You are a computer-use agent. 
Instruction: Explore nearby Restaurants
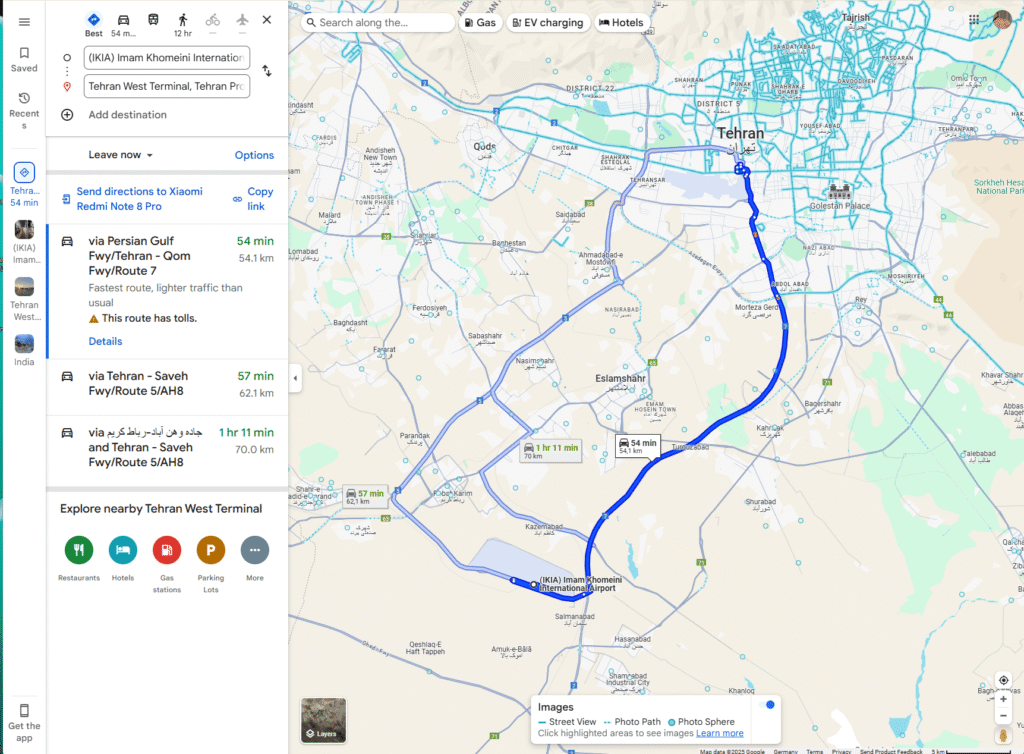click(x=79, y=550)
